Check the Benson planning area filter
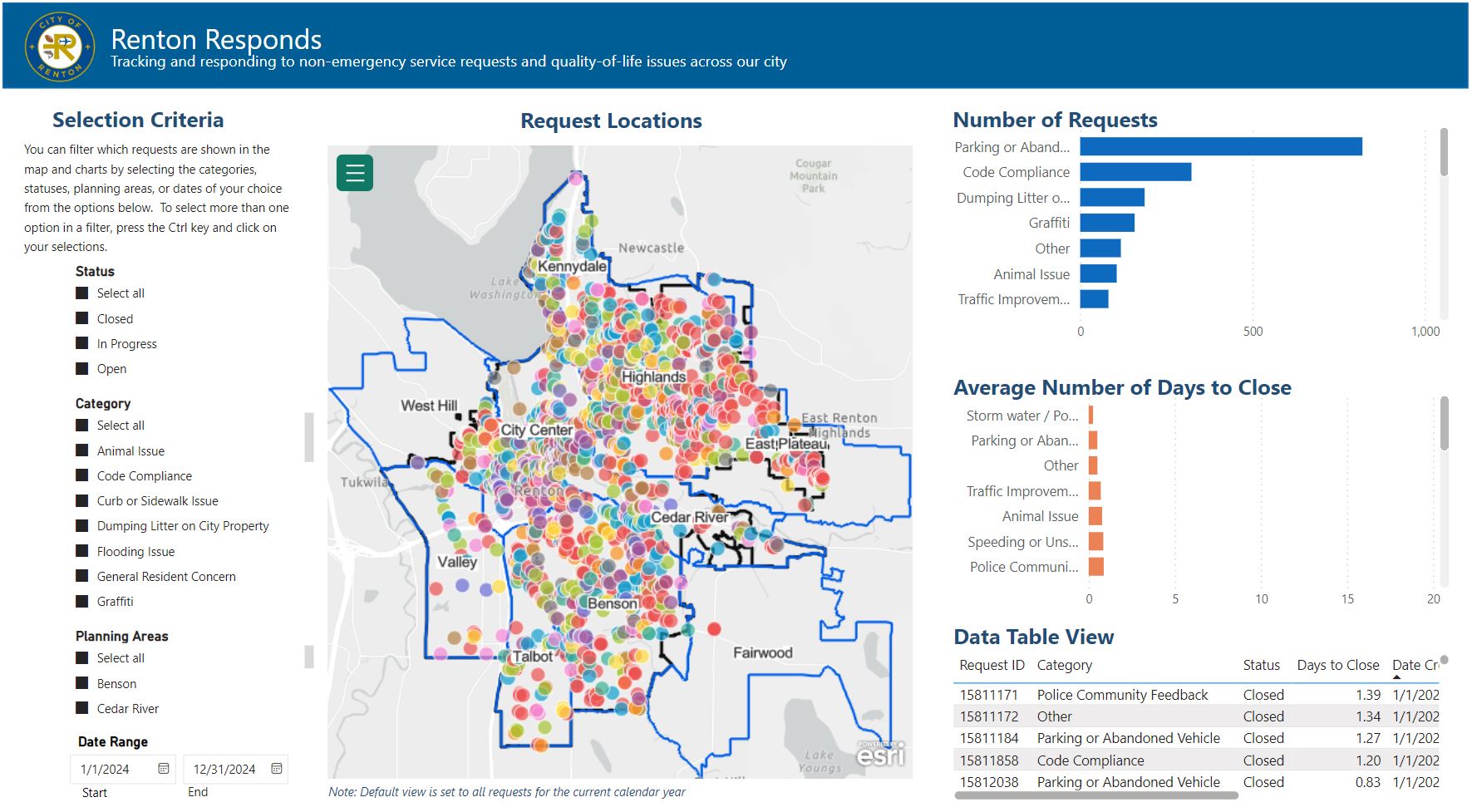The image size is (1472, 812). tap(81, 683)
